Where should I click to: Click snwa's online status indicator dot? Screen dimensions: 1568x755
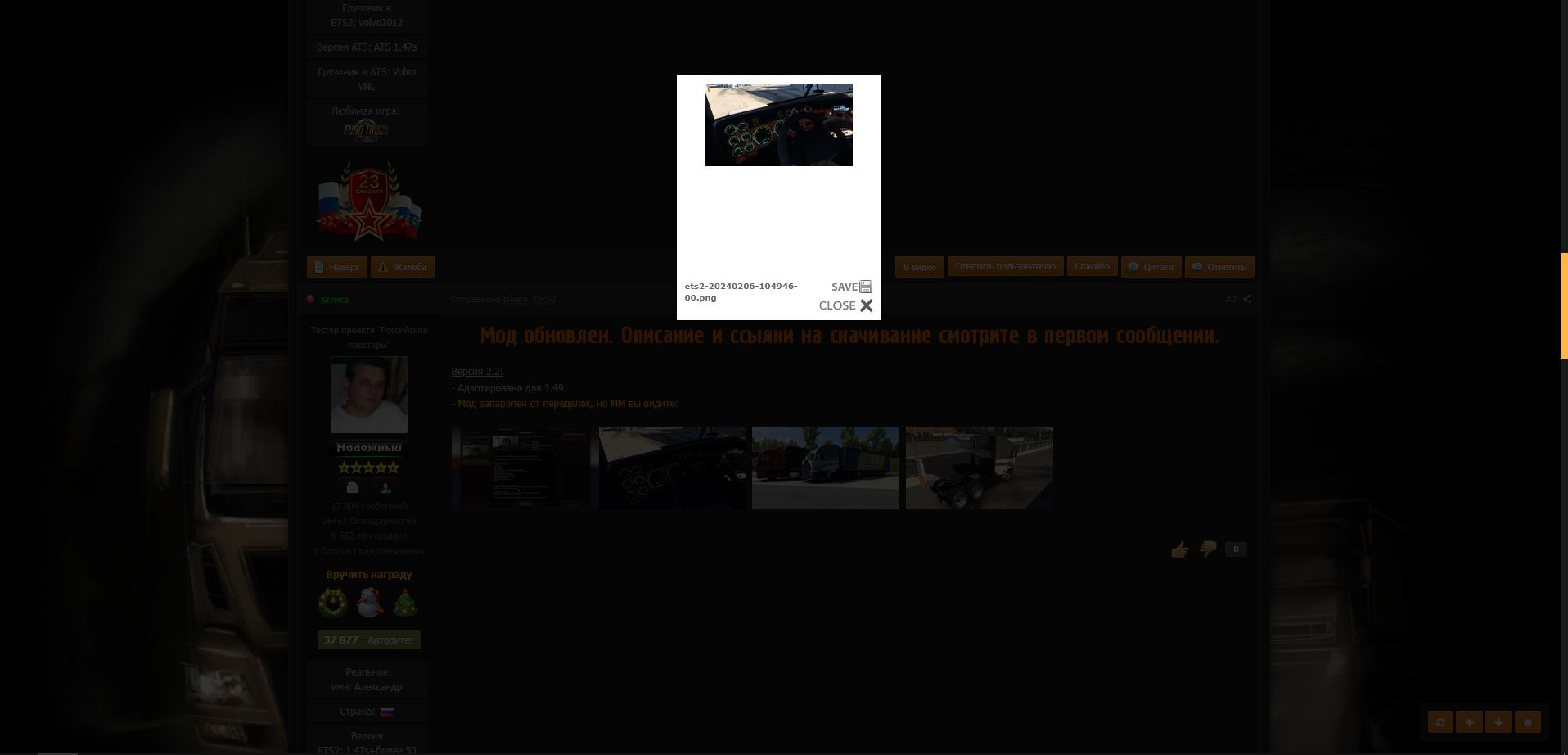click(310, 300)
